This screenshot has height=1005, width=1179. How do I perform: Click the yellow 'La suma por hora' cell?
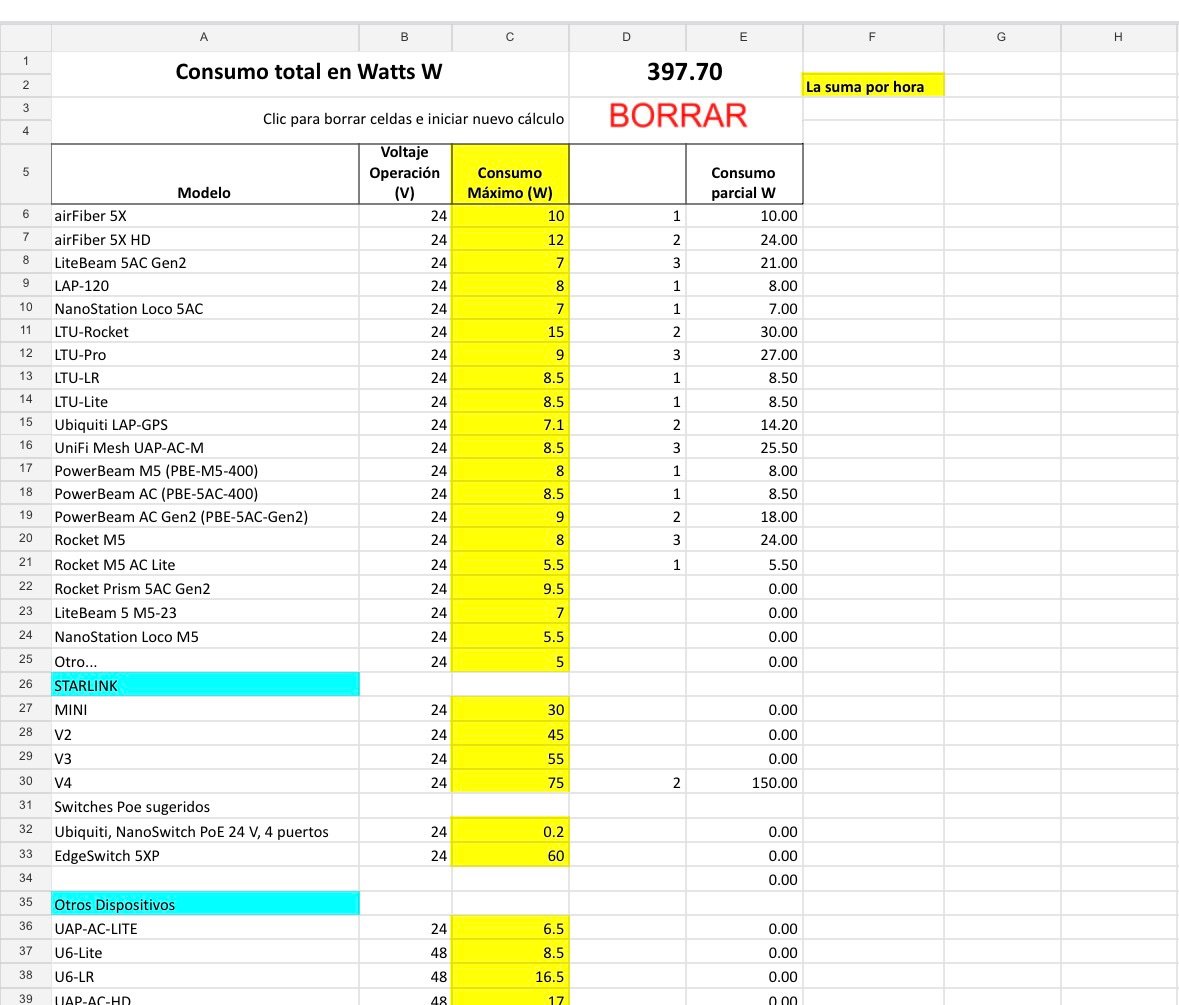[x=872, y=87]
